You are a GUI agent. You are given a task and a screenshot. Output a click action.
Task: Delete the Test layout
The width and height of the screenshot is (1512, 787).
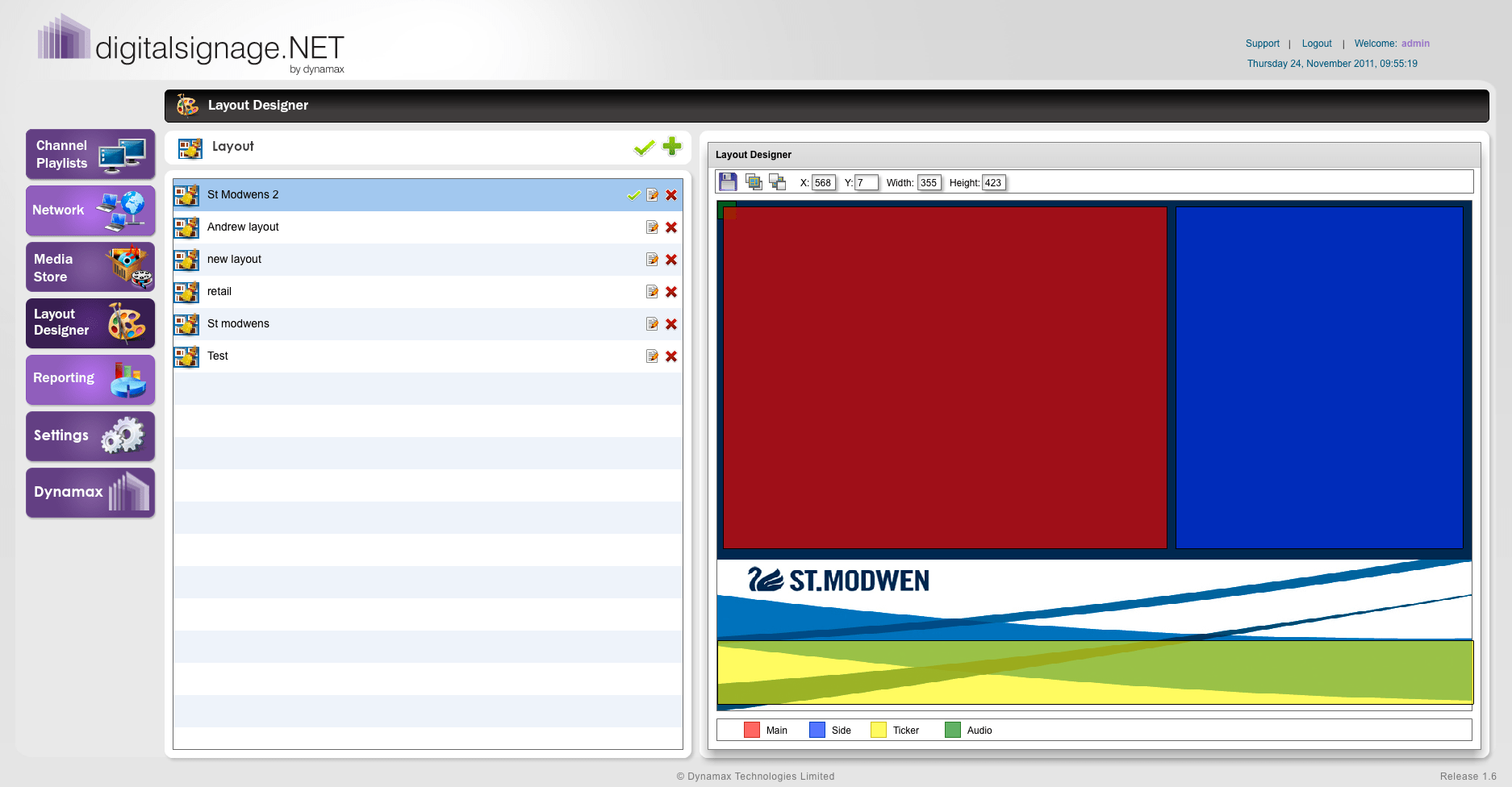click(671, 356)
